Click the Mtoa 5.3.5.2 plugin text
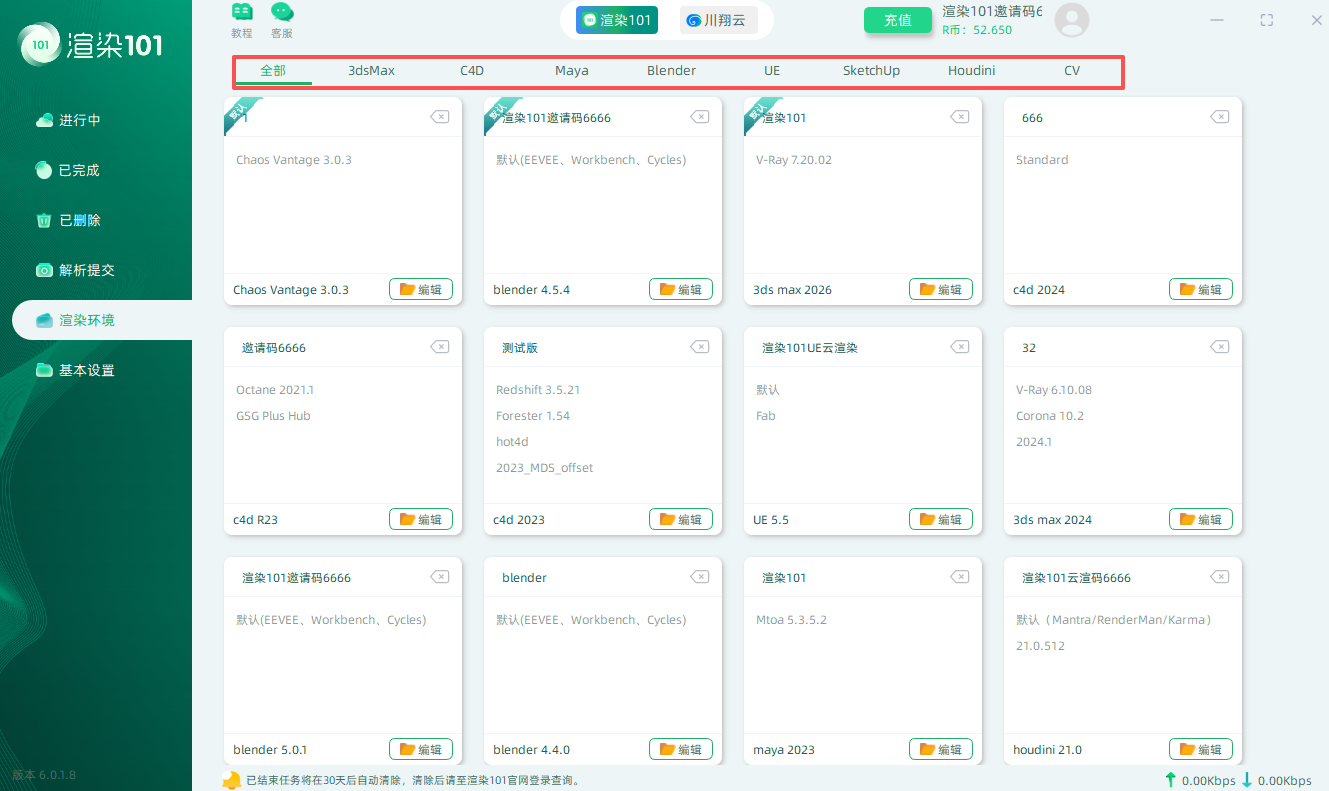Image resolution: width=1329 pixels, height=791 pixels. click(x=792, y=620)
